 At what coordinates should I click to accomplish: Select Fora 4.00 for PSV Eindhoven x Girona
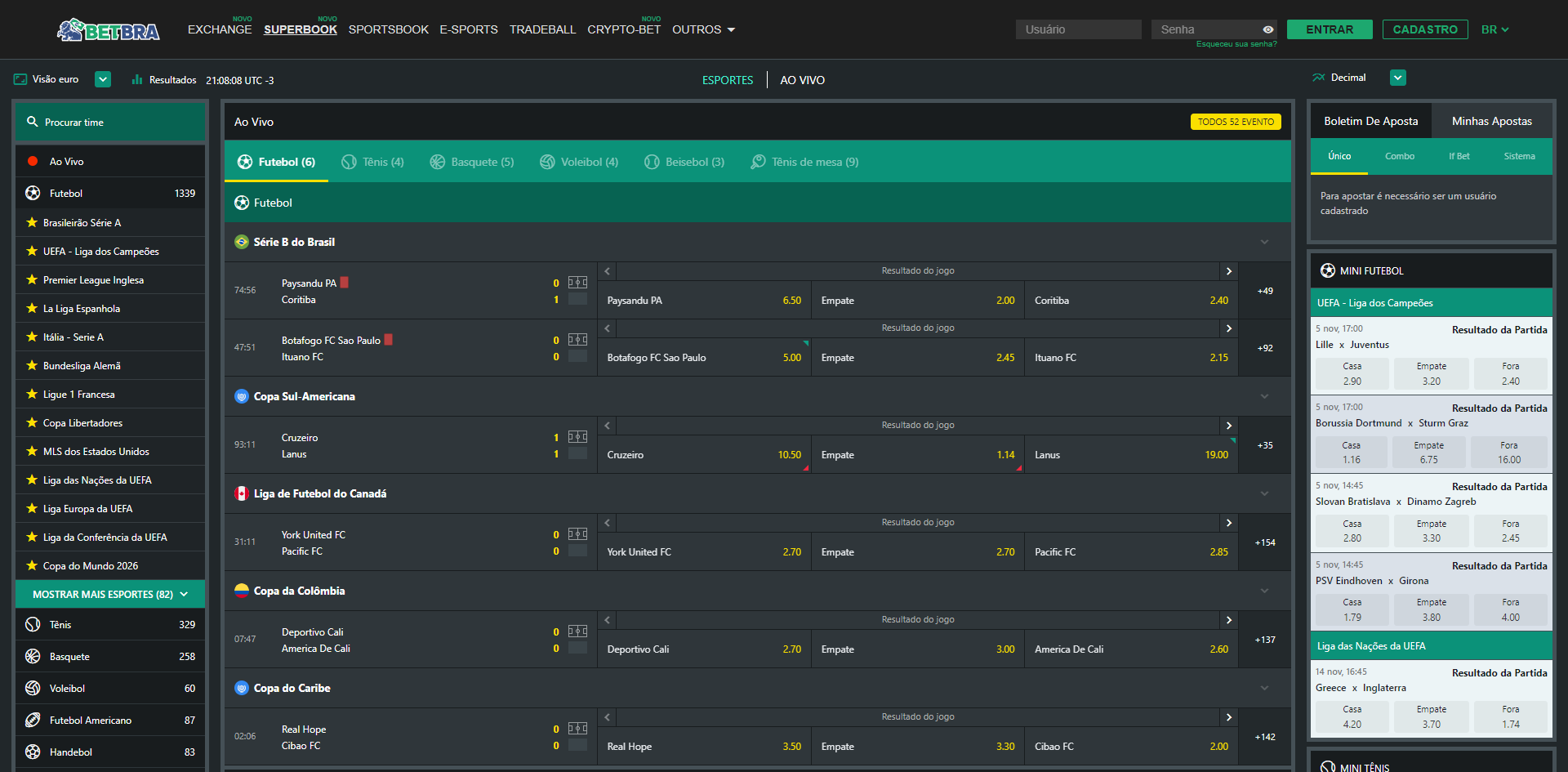tap(1511, 609)
